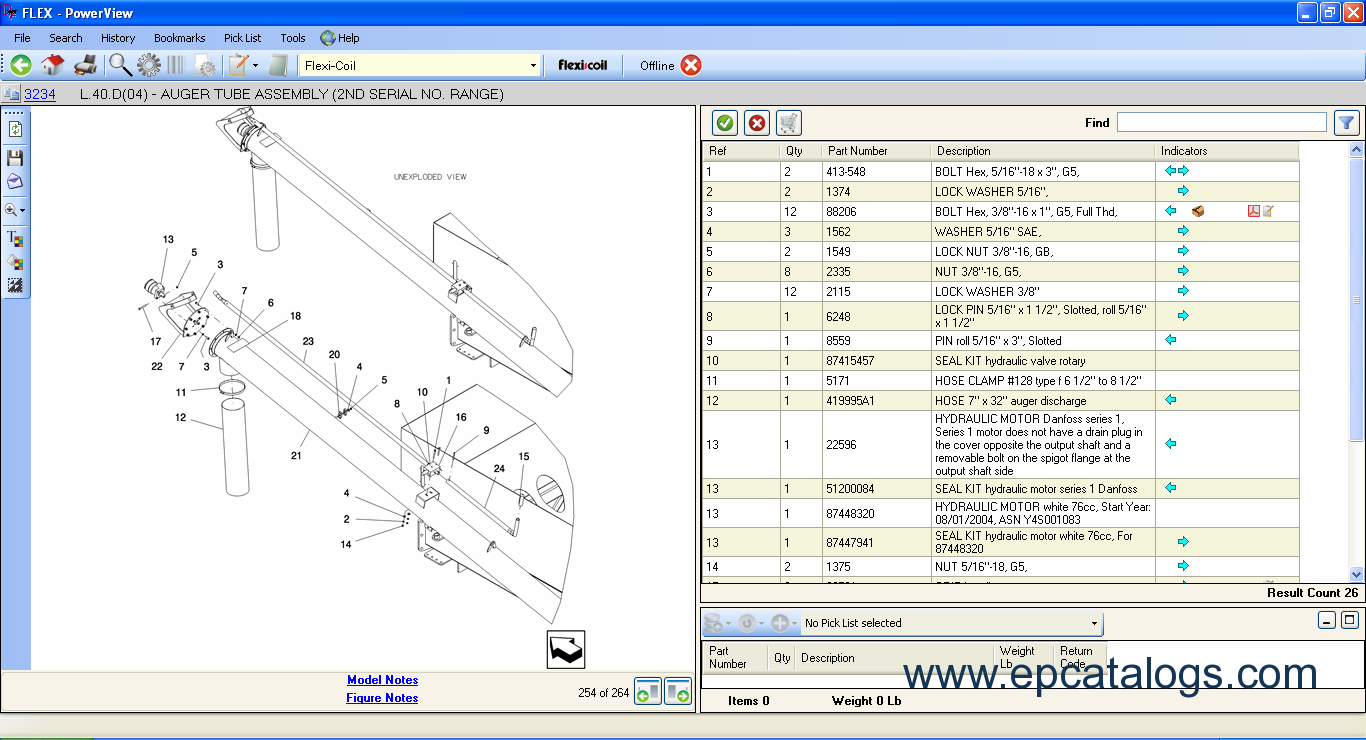Viewport: 1366px width, 740px height.
Task: Print the current figure with printer icon
Action: coord(86,65)
